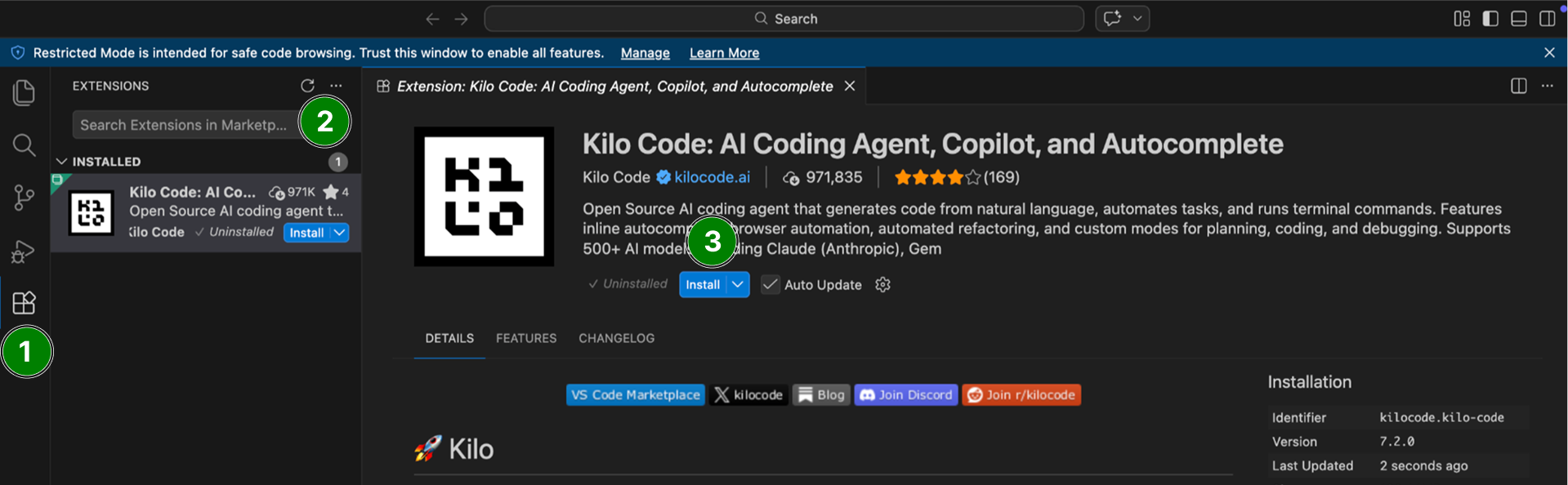Image resolution: width=1568 pixels, height=485 pixels.
Task: Refresh the extensions list
Action: pos(307,86)
